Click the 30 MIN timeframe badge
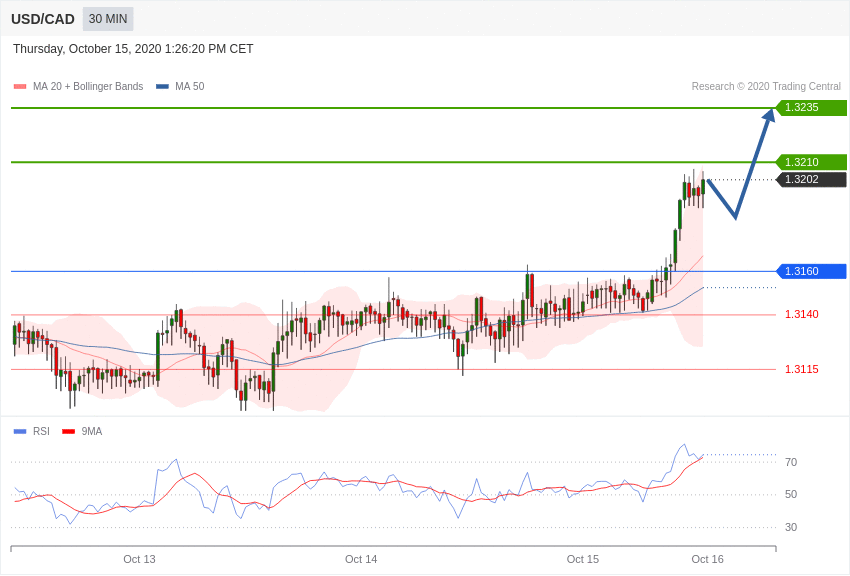Image resolution: width=850 pixels, height=576 pixels. (x=108, y=19)
